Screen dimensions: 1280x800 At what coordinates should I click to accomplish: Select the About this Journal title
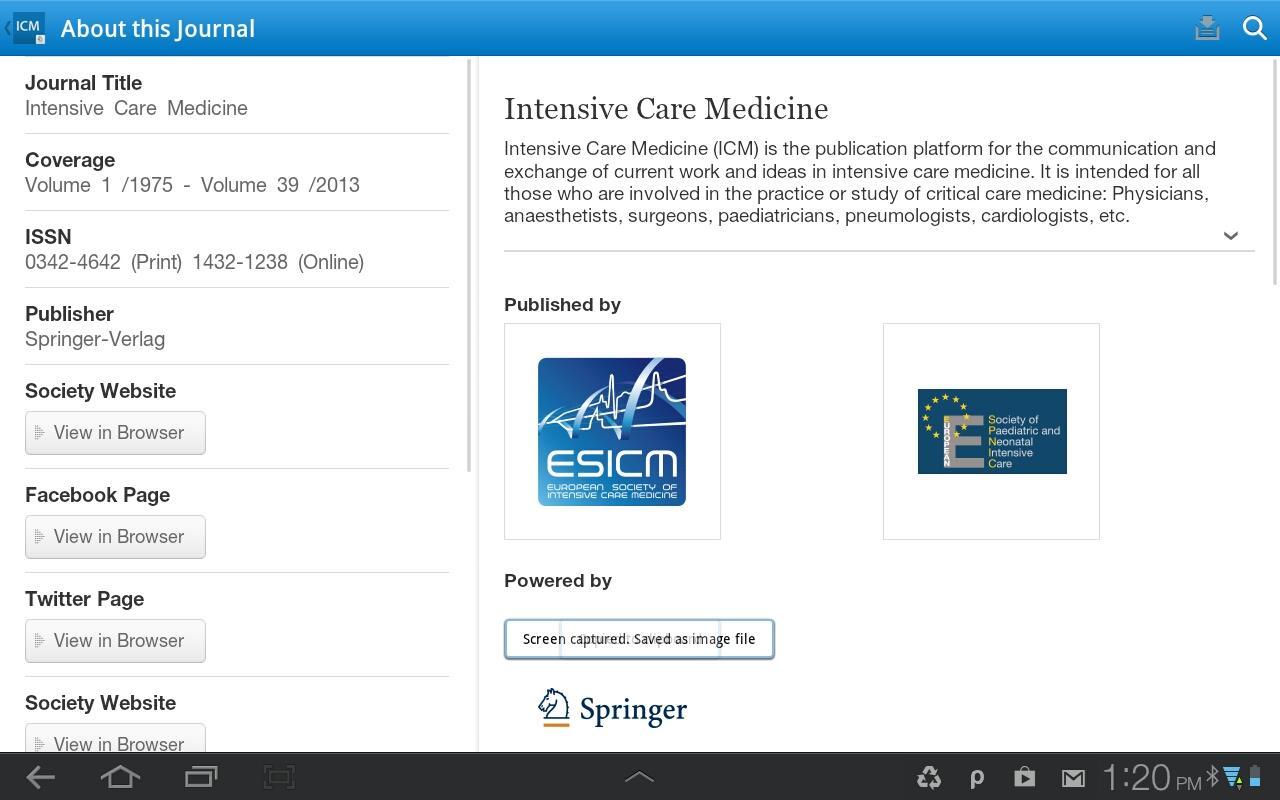tap(158, 29)
